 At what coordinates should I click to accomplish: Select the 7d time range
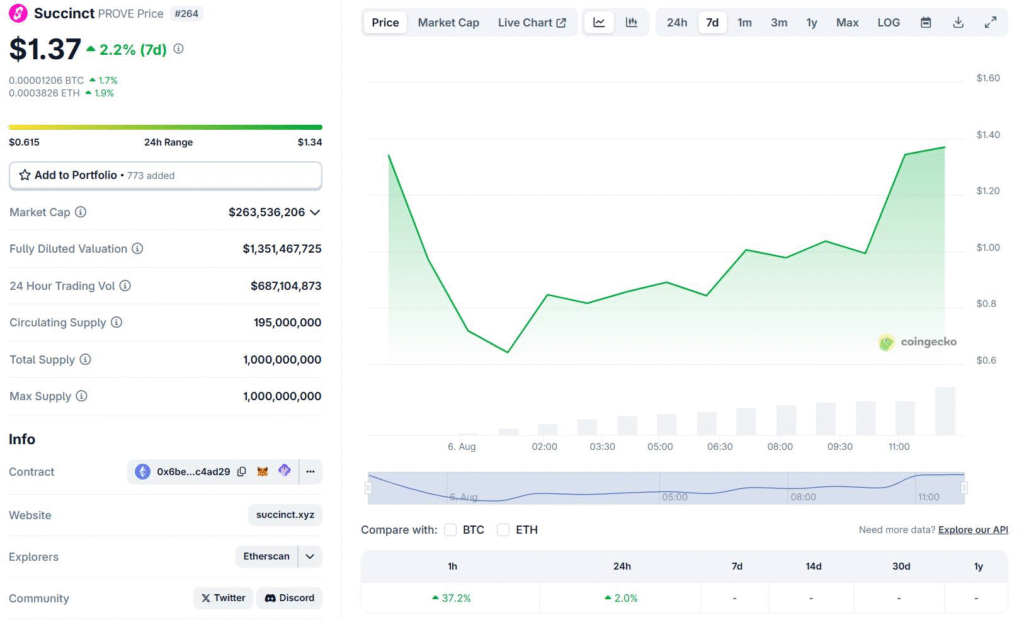[x=712, y=23]
